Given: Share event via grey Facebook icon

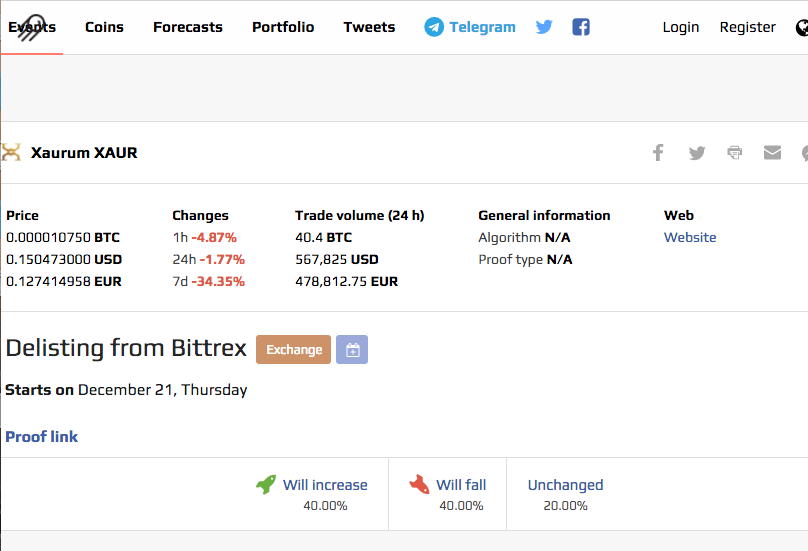Looking at the screenshot, I should [658, 153].
